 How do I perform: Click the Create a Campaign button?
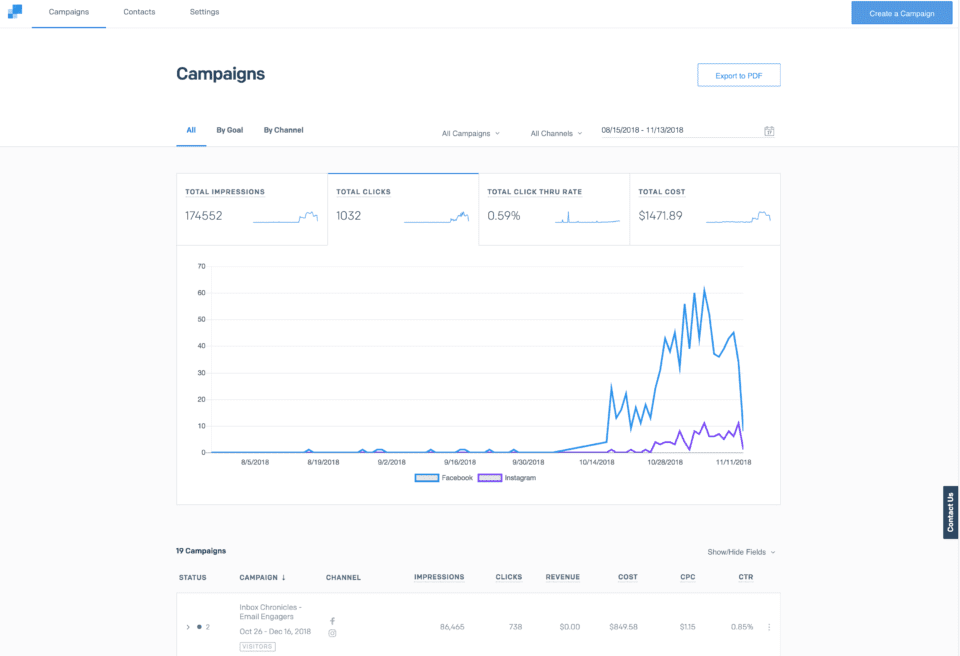point(901,13)
